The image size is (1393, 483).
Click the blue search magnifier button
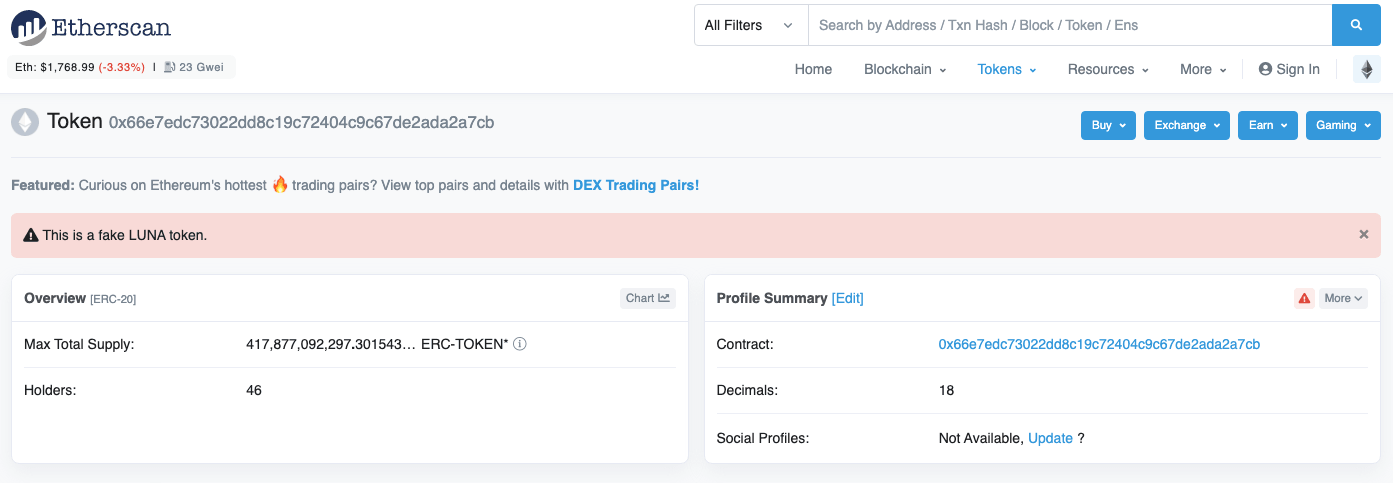coord(1356,25)
